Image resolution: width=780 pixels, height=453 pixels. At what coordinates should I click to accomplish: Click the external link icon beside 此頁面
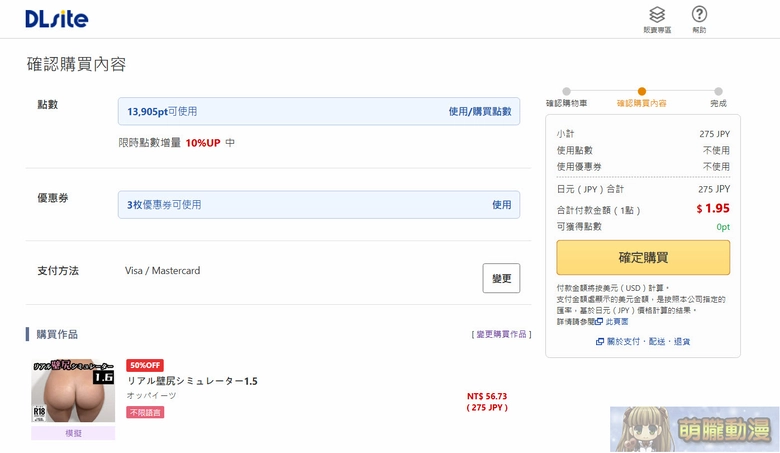(x=599, y=321)
